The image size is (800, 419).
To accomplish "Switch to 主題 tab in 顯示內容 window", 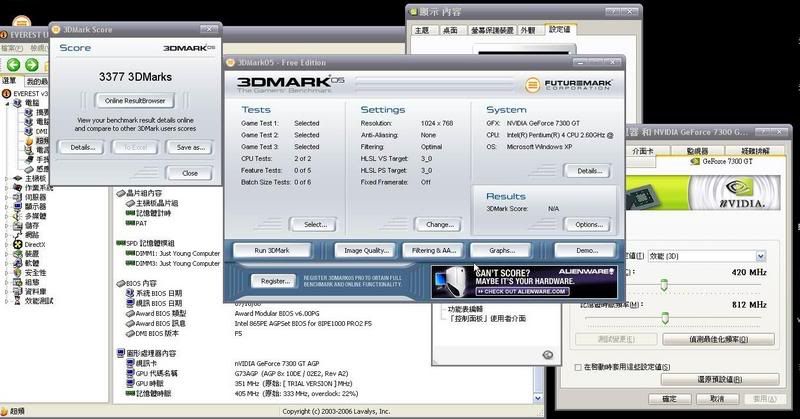I will 422,31.
